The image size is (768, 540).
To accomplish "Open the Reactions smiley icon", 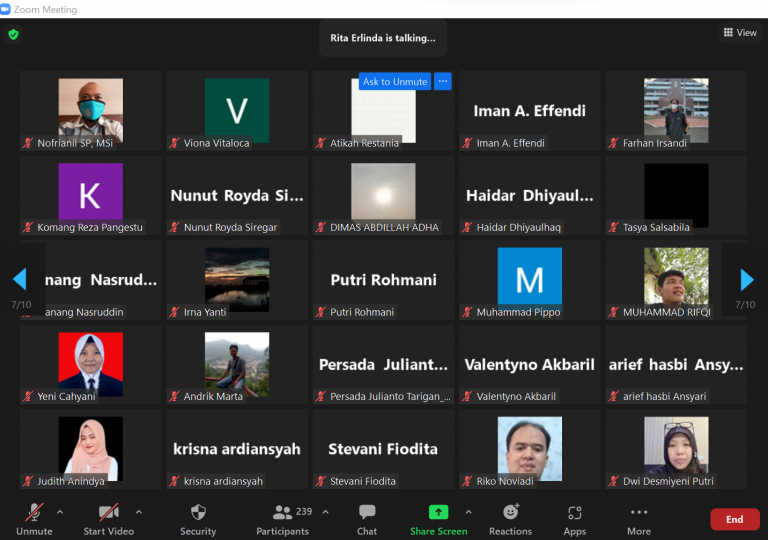I will coord(511,512).
